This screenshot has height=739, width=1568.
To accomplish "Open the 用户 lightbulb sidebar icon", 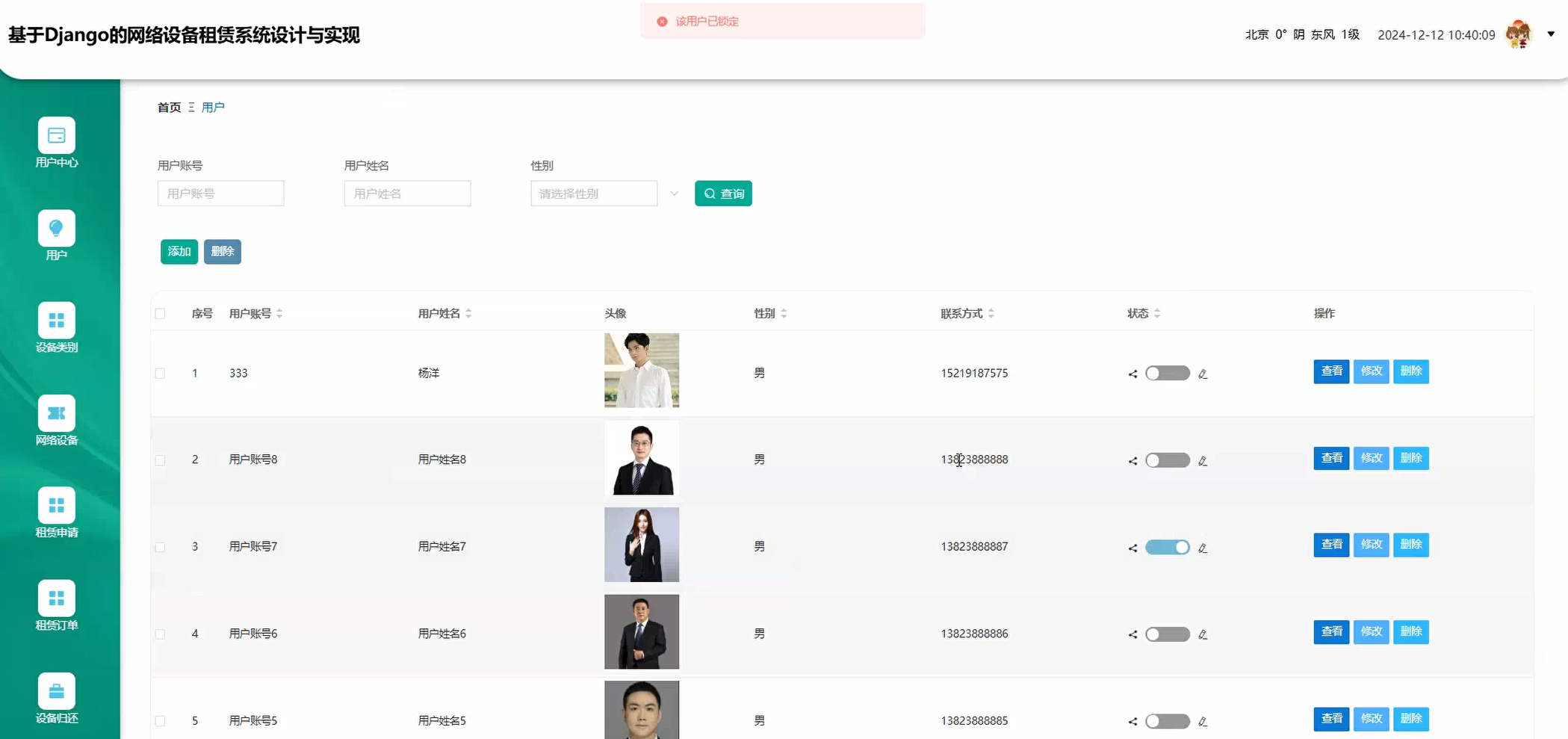I will pos(57,229).
